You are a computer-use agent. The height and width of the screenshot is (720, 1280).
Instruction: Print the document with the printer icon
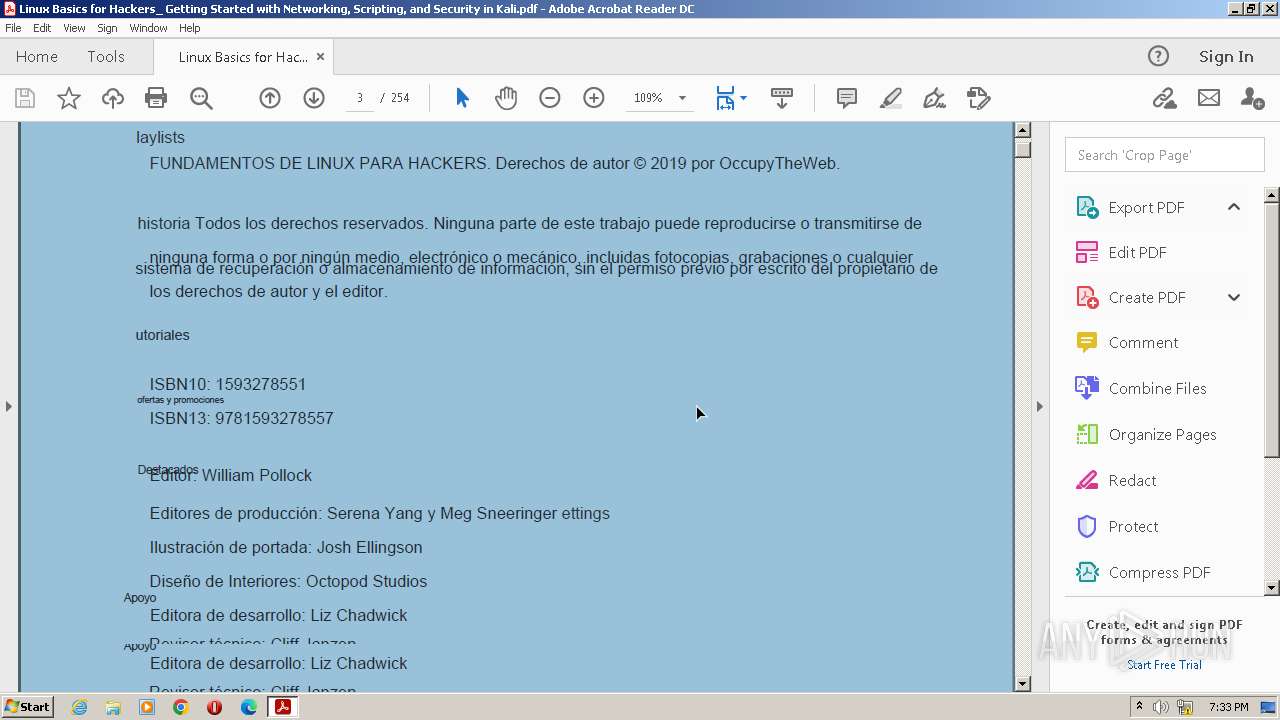click(156, 98)
